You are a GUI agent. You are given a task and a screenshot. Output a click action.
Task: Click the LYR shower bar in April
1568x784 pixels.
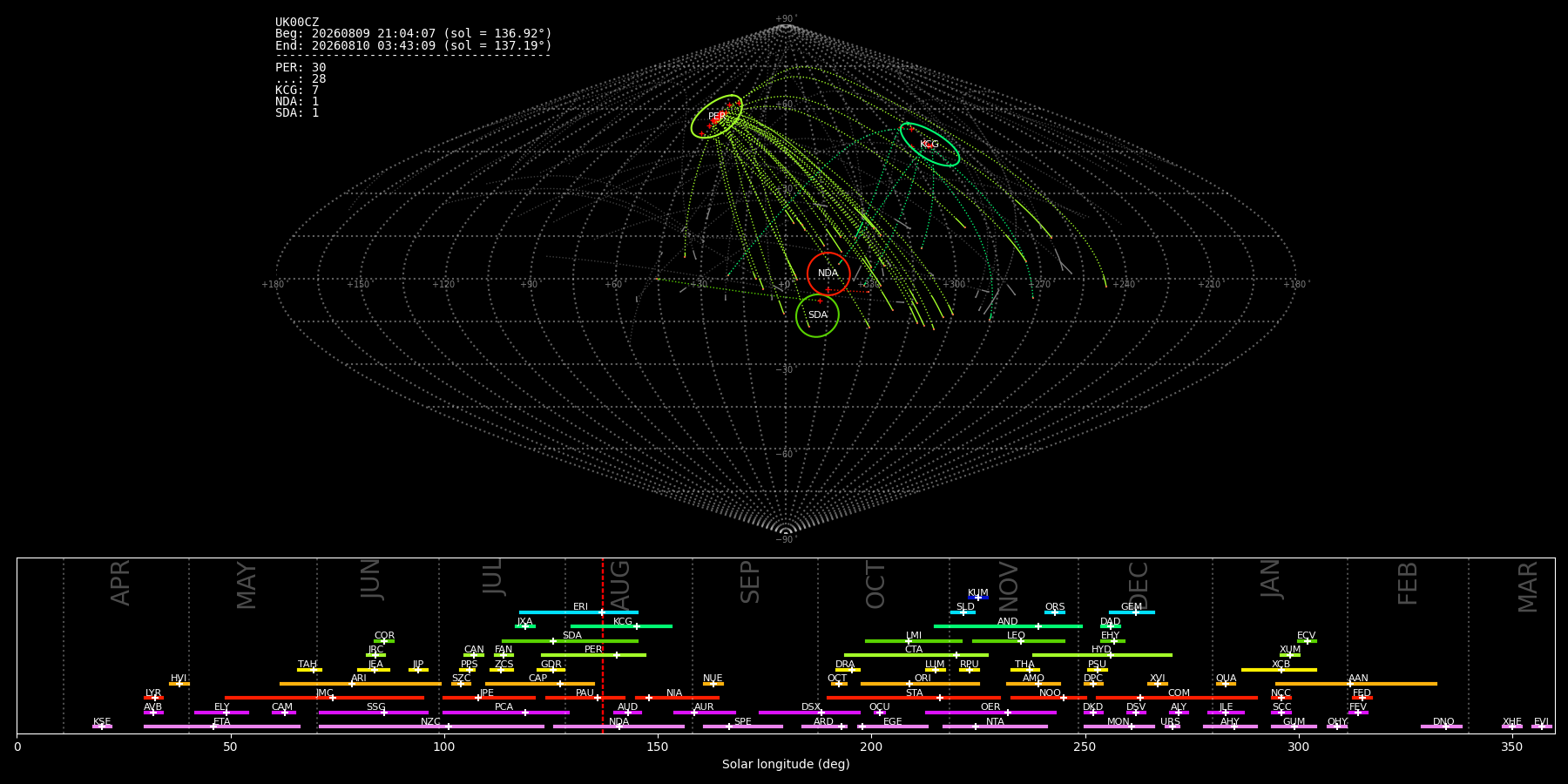pos(153,698)
